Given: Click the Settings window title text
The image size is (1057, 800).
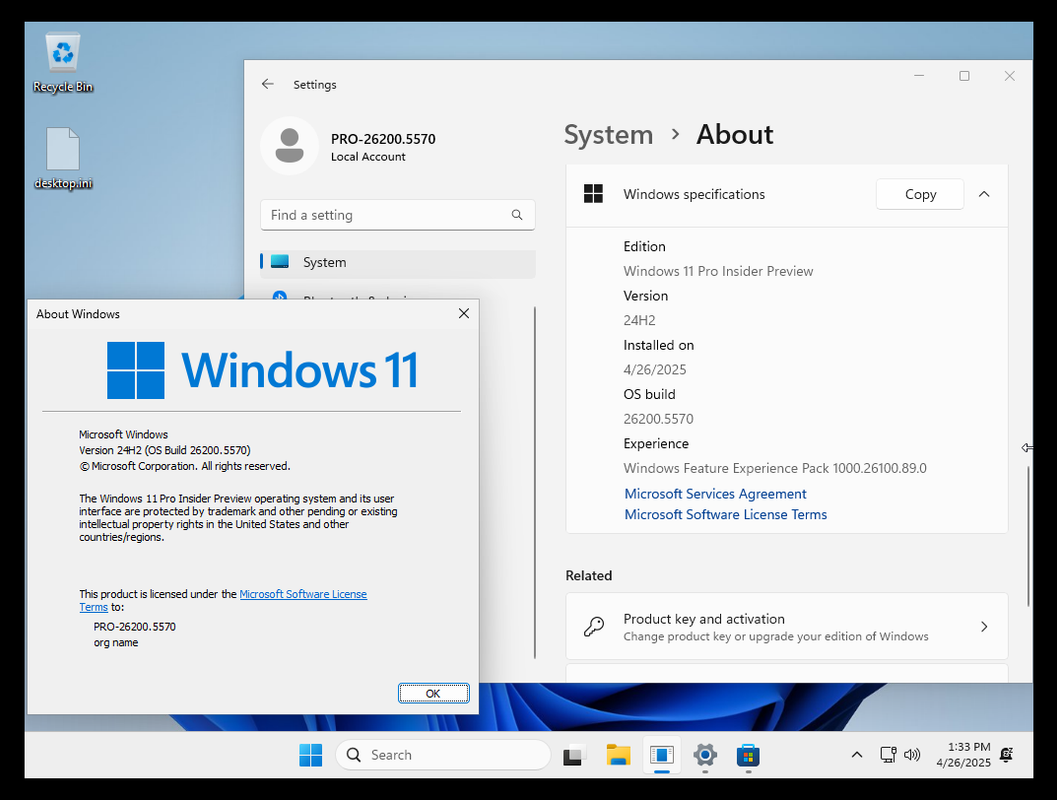Looking at the screenshot, I should pos(315,85).
